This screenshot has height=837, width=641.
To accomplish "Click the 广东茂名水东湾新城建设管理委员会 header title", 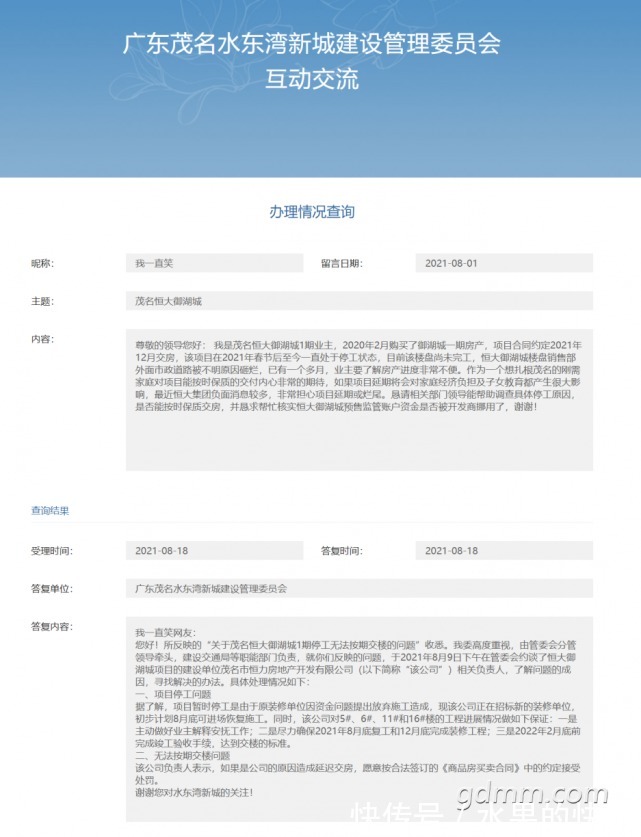I will click(x=312, y=44).
